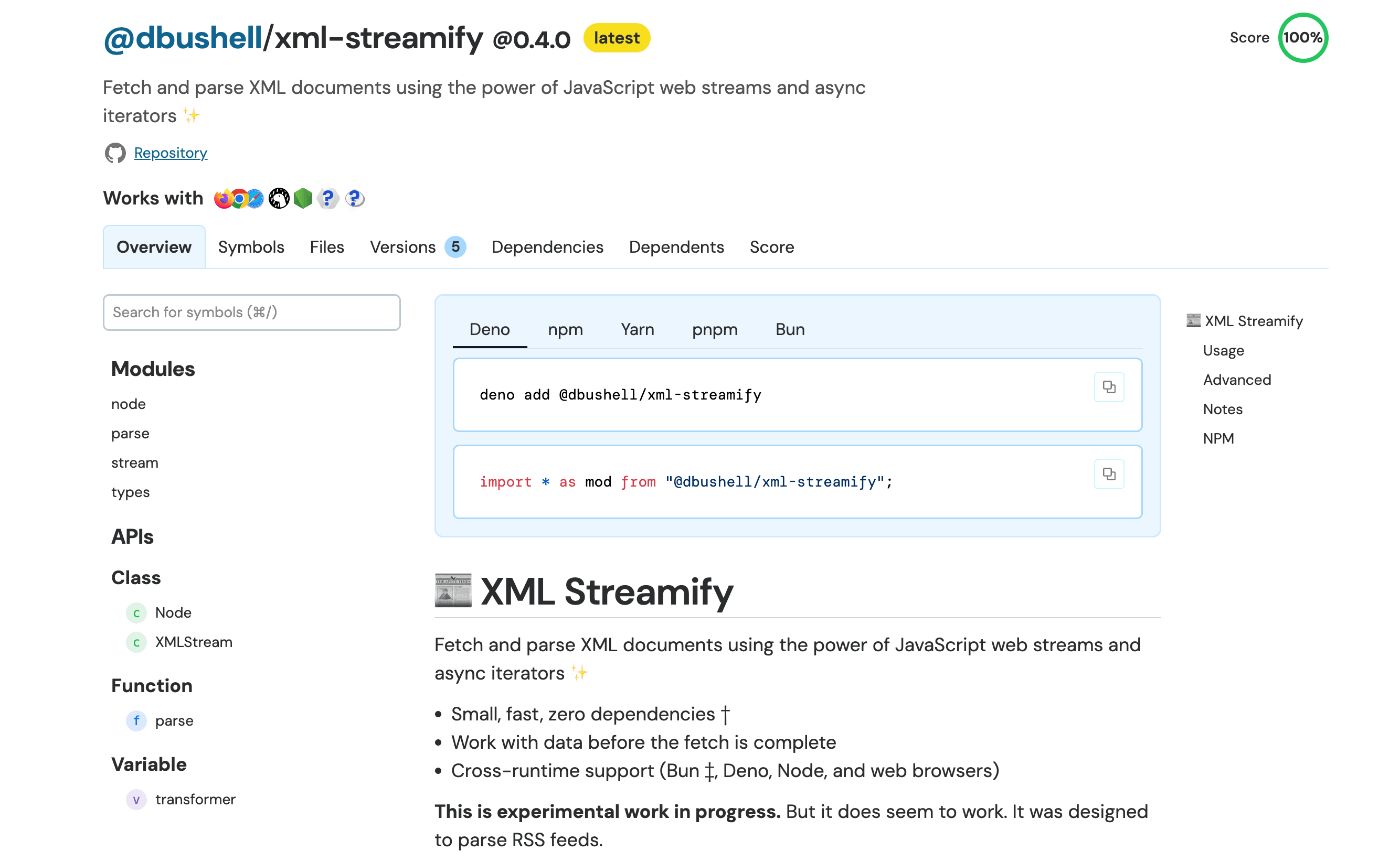The height and width of the screenshot is (862, 1400).
Task: Select the Yarn install tab
Action: pos(638,329)
